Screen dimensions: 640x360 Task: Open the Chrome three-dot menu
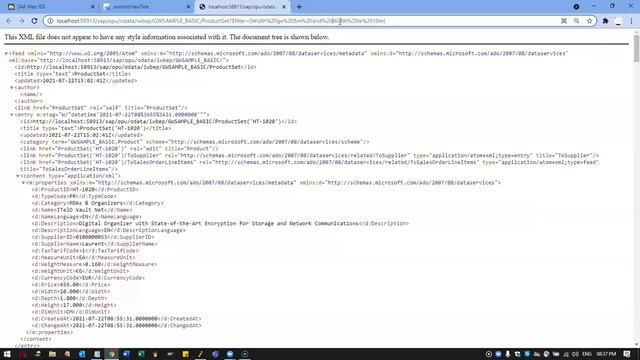coord(631,21)
